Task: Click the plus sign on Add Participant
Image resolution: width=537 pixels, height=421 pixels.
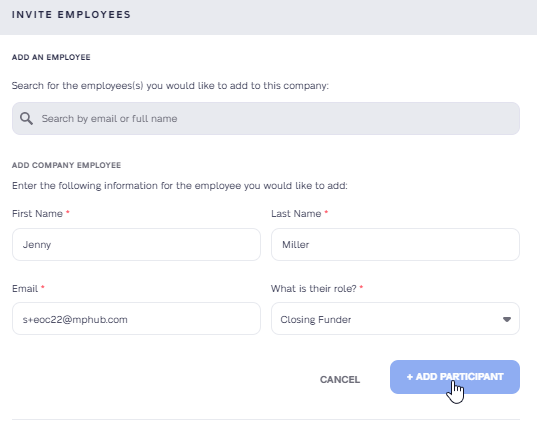Action: pos(410,377)
